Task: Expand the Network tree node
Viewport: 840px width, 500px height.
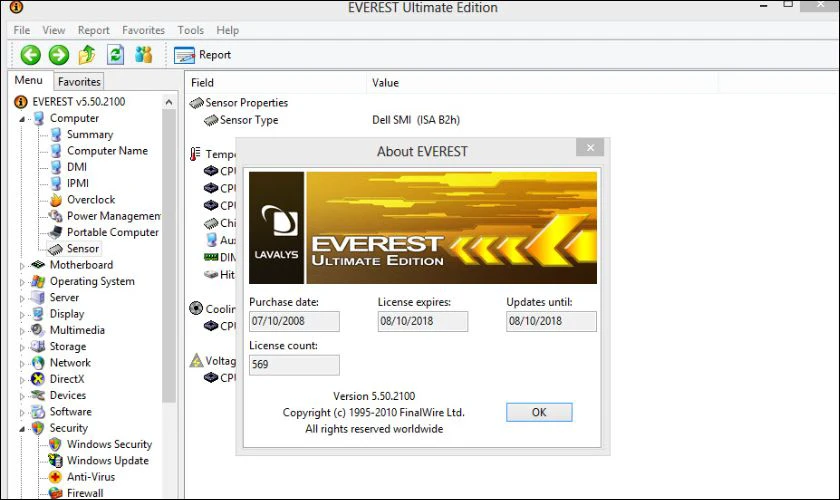Action: pyautogui.click(x=22, y=363)
